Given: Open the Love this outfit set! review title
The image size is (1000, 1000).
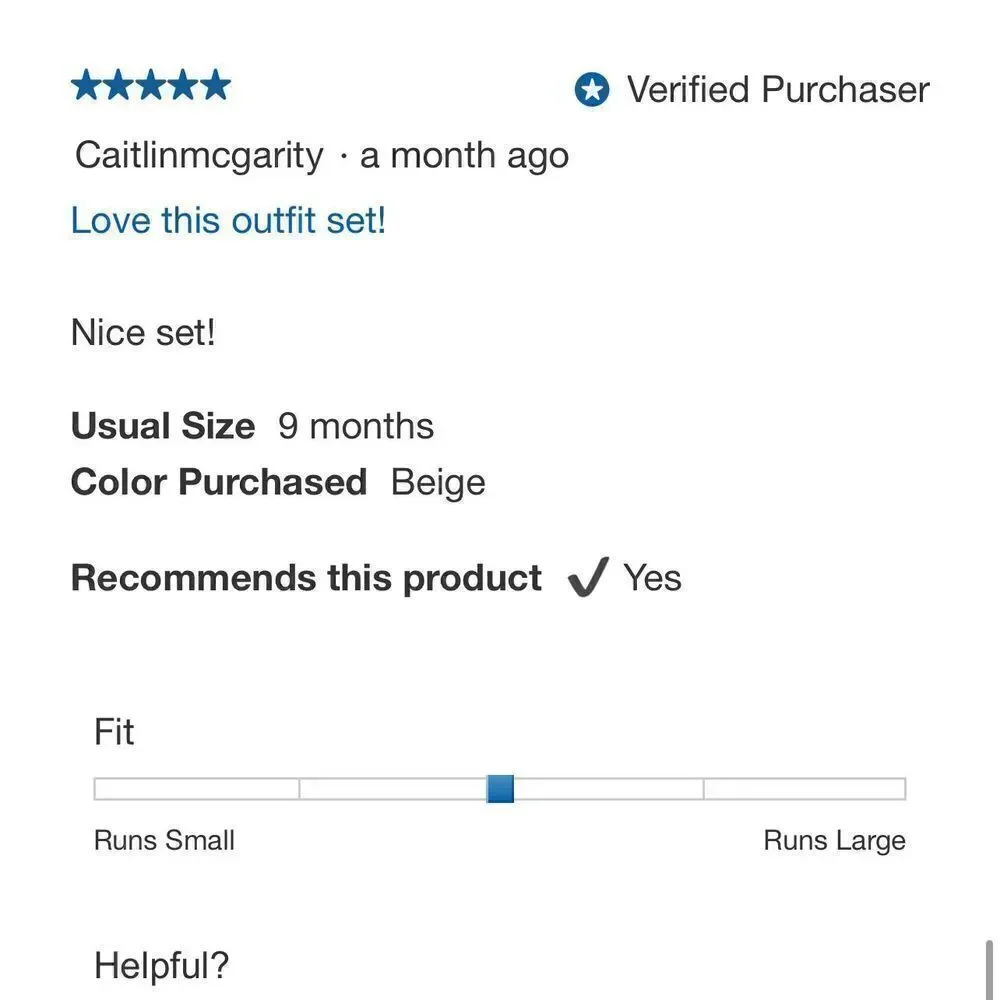Looking at the screenshot, I should tap(228, 221).
